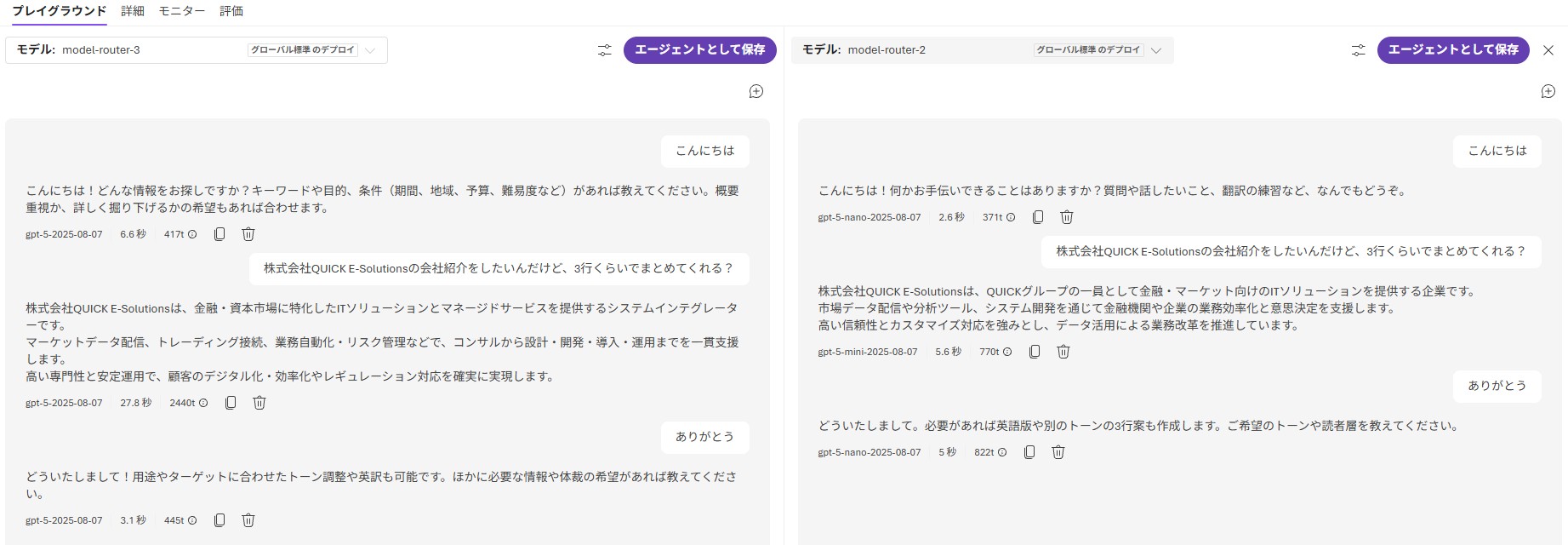Image resolution: width=1568 pixels, height=545 pixels.
Task: Click the 5 秒 response time
Action: pos(947,452)
